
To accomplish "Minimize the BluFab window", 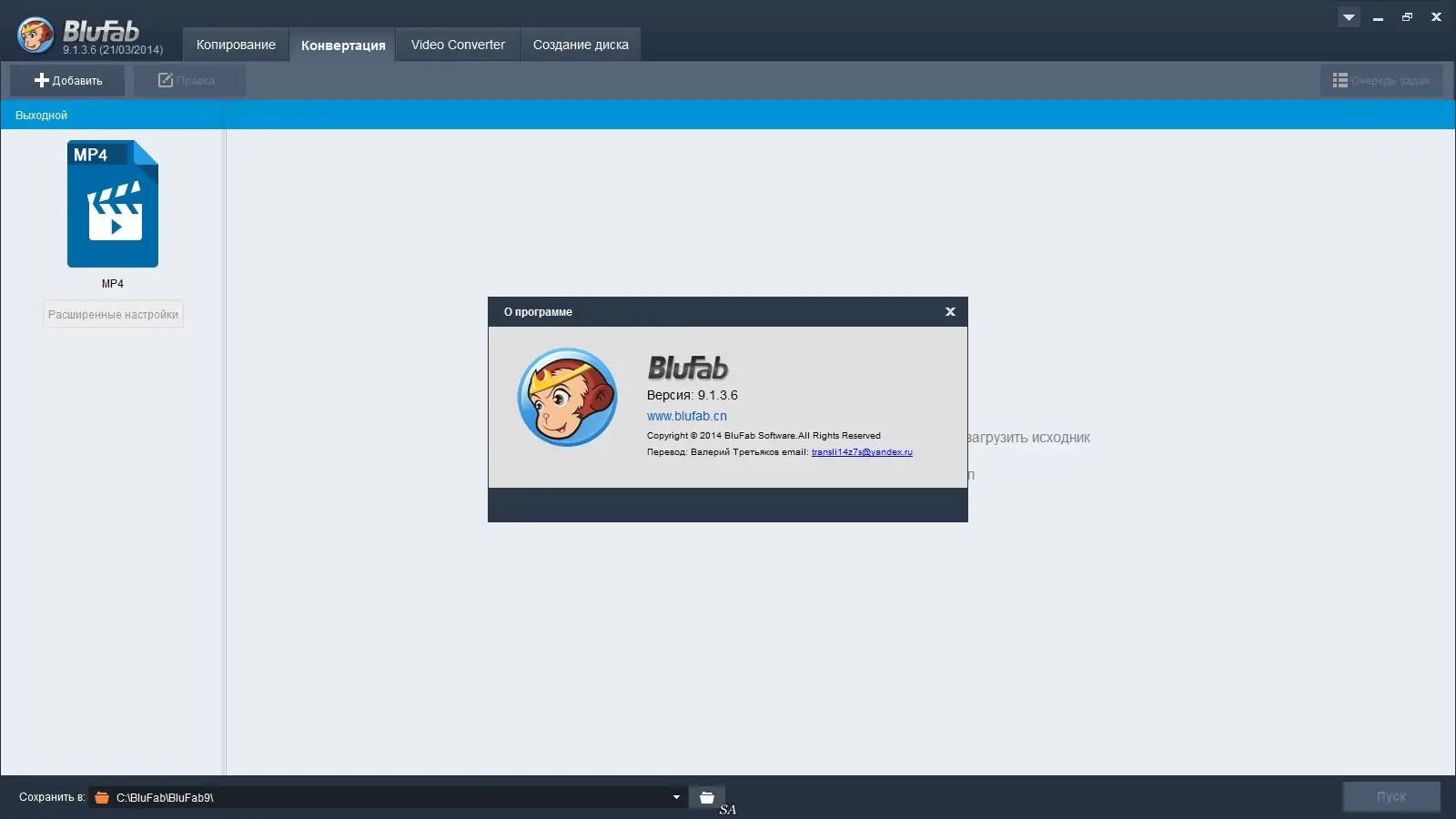I will point(1378,17).
